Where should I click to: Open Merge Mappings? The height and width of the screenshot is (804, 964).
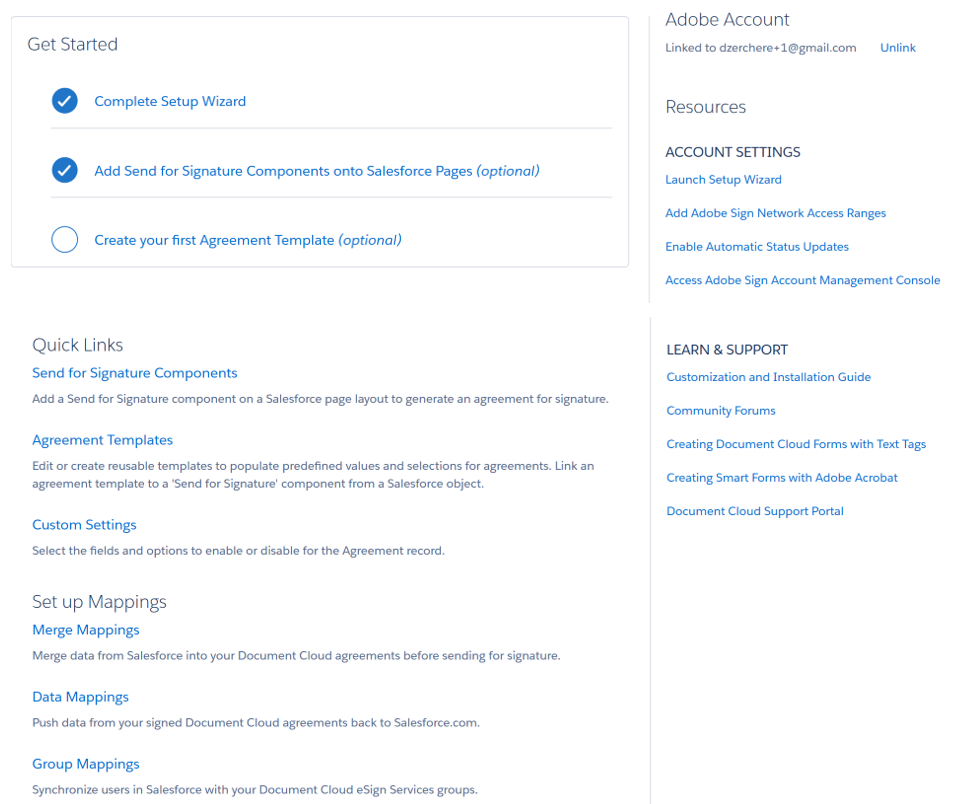[85, 629]
